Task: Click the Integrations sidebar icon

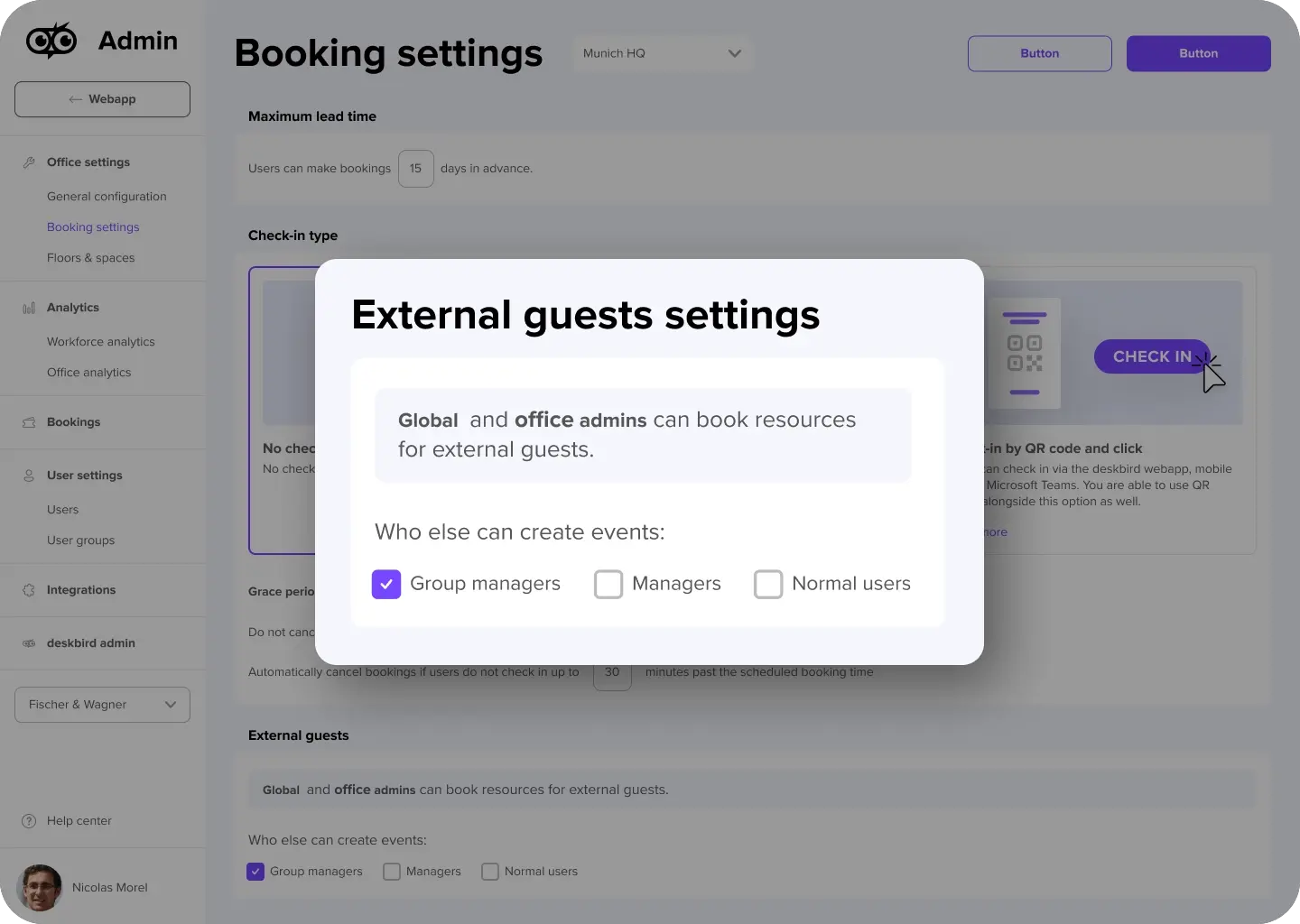Action: point(28,590)
